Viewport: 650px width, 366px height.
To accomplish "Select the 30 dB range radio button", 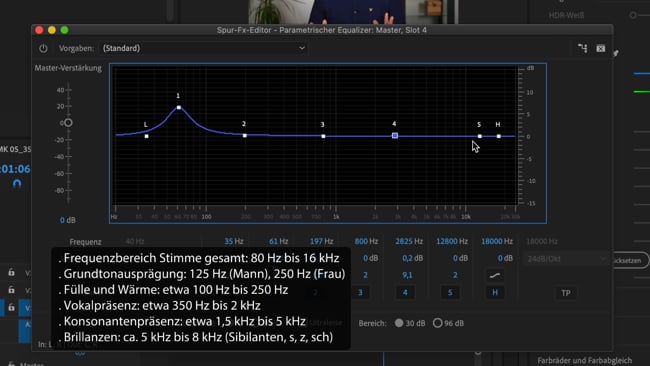I will [399, 323].
